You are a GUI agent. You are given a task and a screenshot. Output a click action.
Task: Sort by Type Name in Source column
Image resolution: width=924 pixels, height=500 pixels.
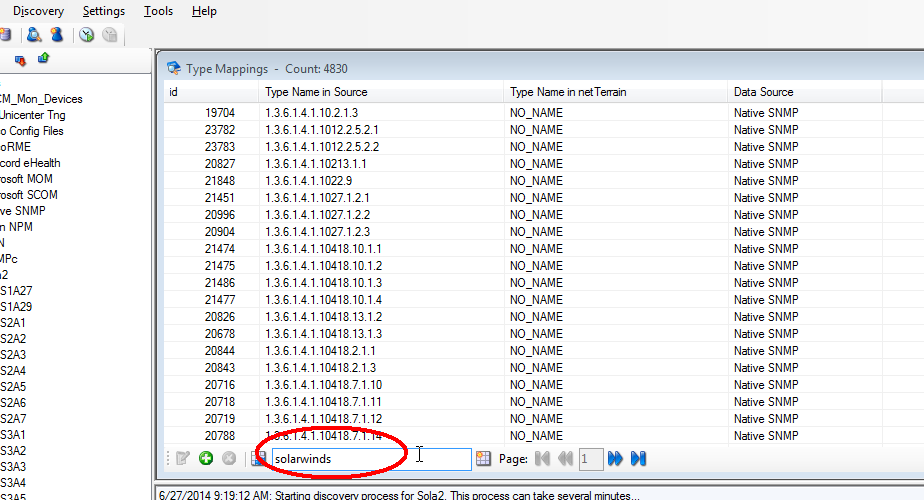316,92
